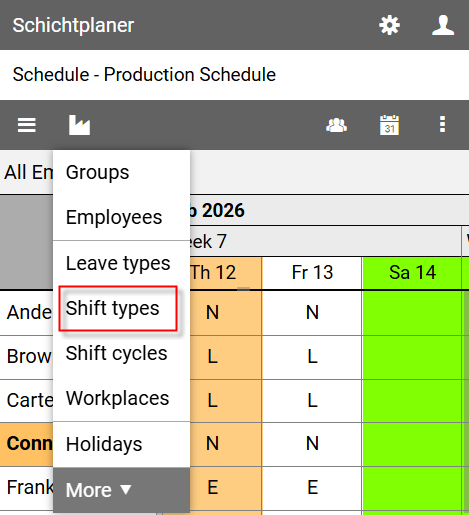Toggle the hamburger menu icon
The image size is (469, 515).
coord(27,125)
